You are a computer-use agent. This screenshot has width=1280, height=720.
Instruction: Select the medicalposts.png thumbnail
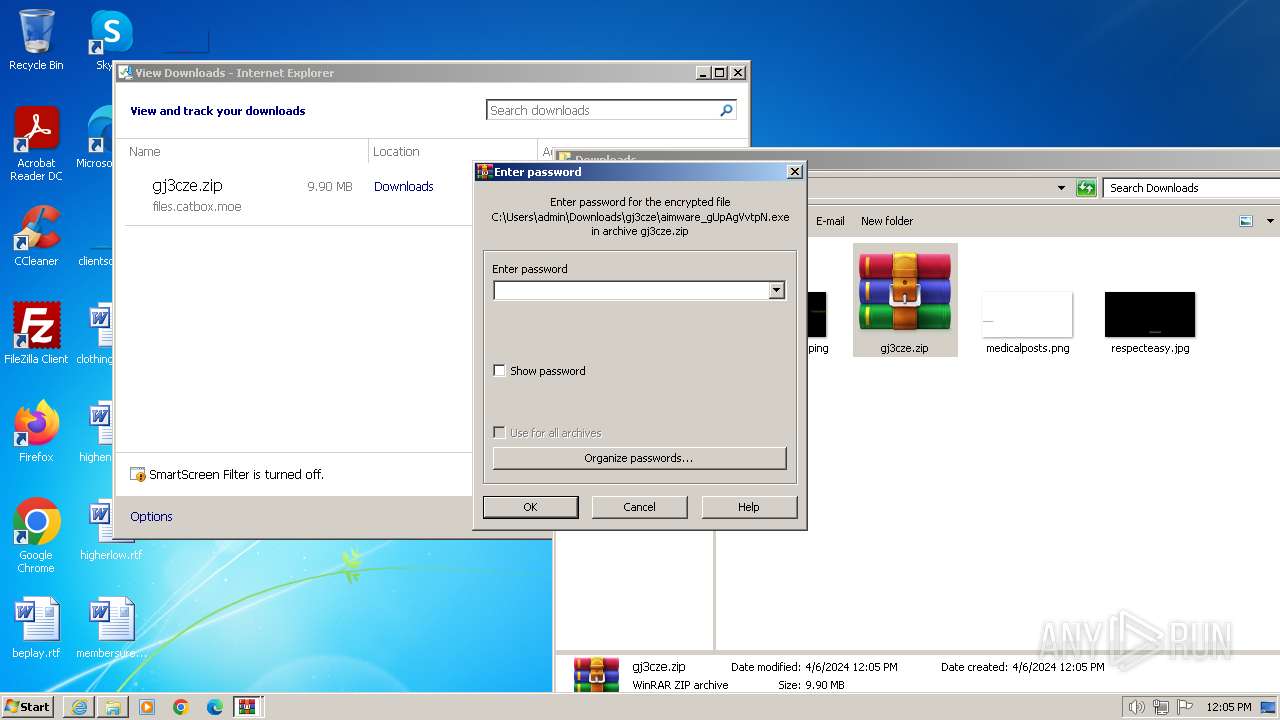click(1027, 322)
